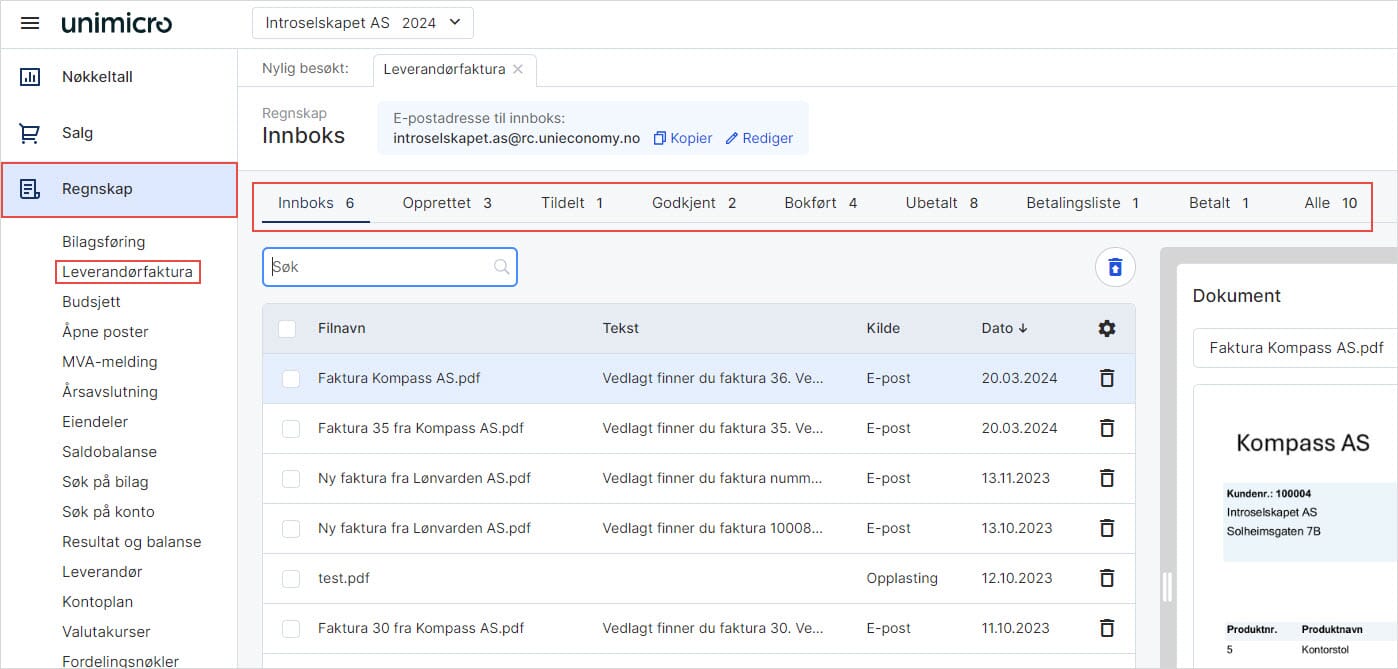Screen dimensions: 1398x669
Task: Click the Regnskap ledger icon in sidebar
Action: coord(31,188)
